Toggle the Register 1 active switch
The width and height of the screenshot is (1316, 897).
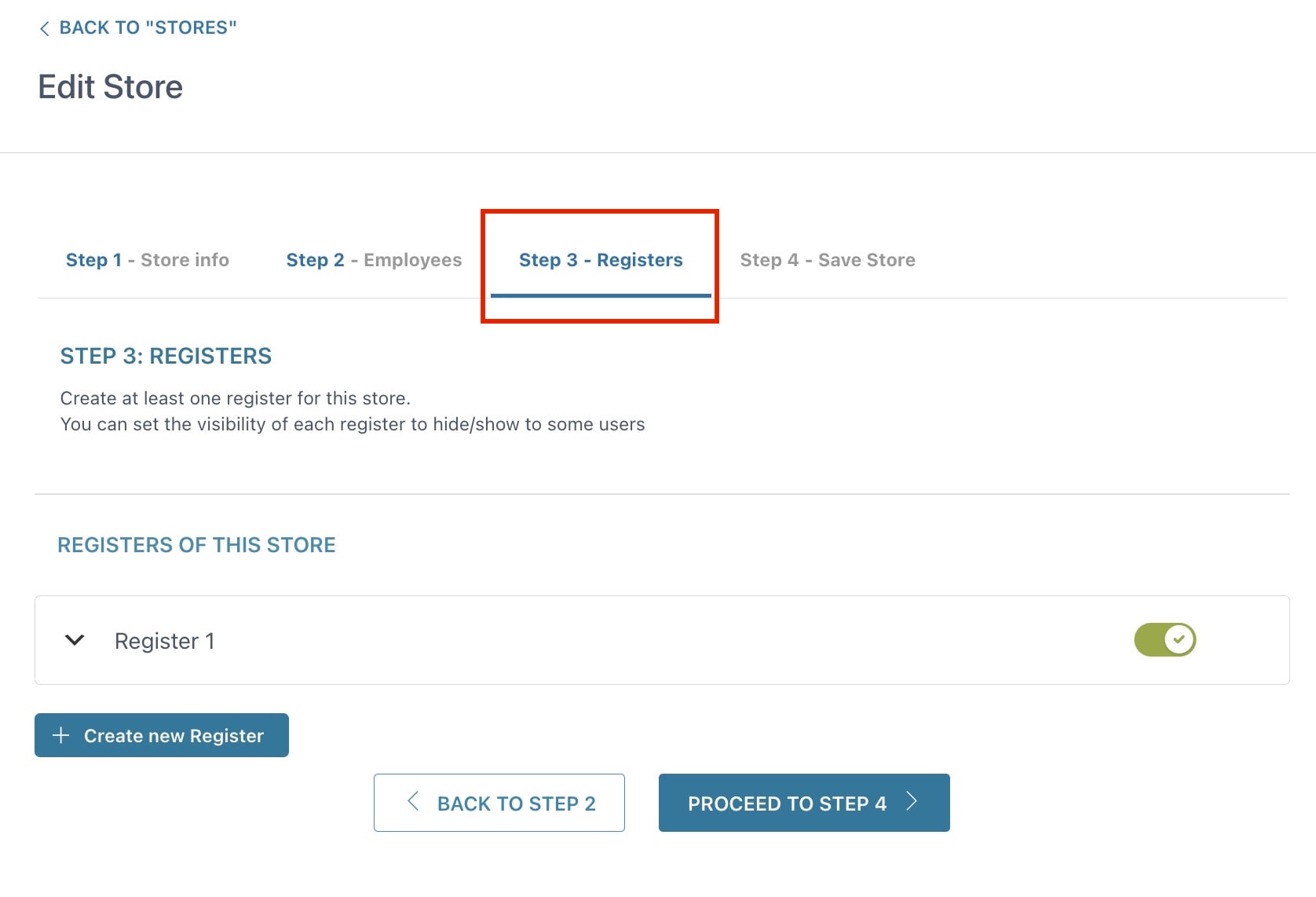(1164, 639)
